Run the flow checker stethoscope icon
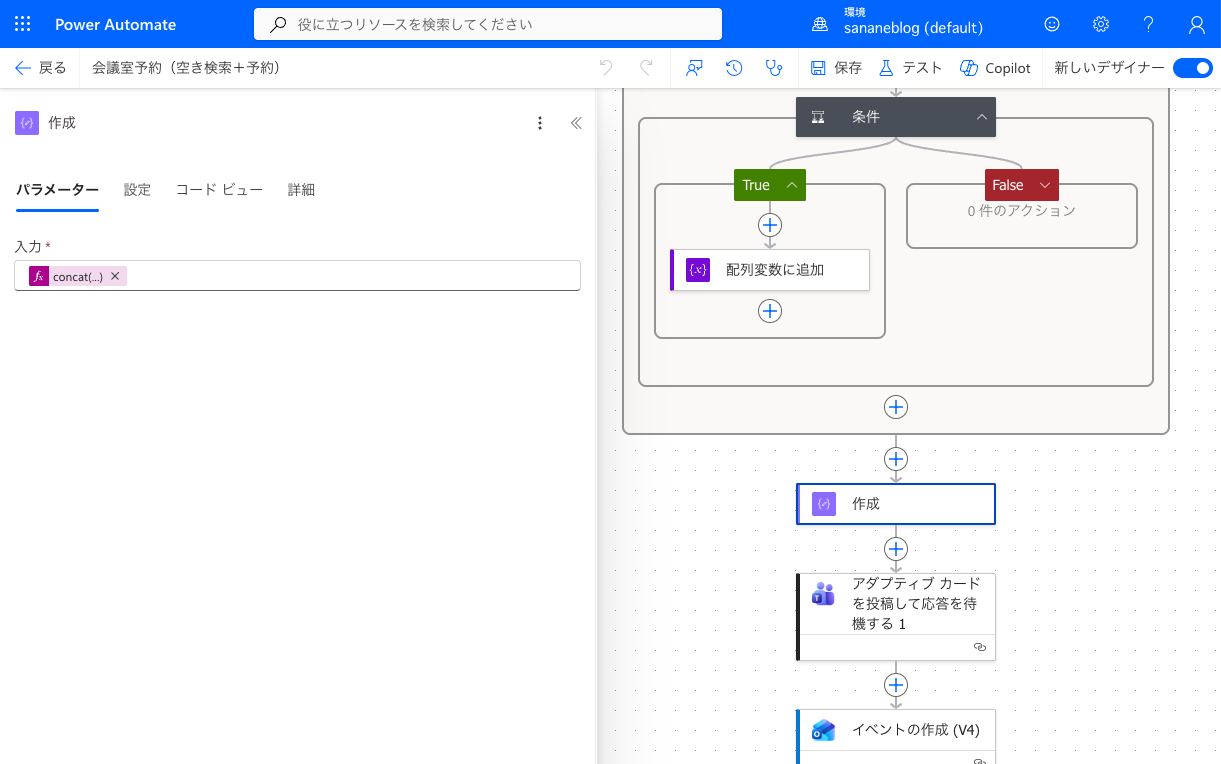This screenshot has width=1221, height=764. [x=773, y=68]
